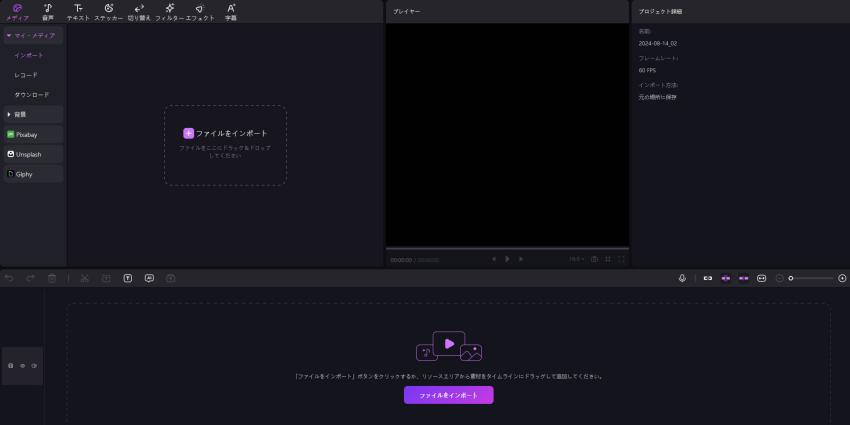
Task: Select the Pixabay stock media item
Action: coord(32,134)
